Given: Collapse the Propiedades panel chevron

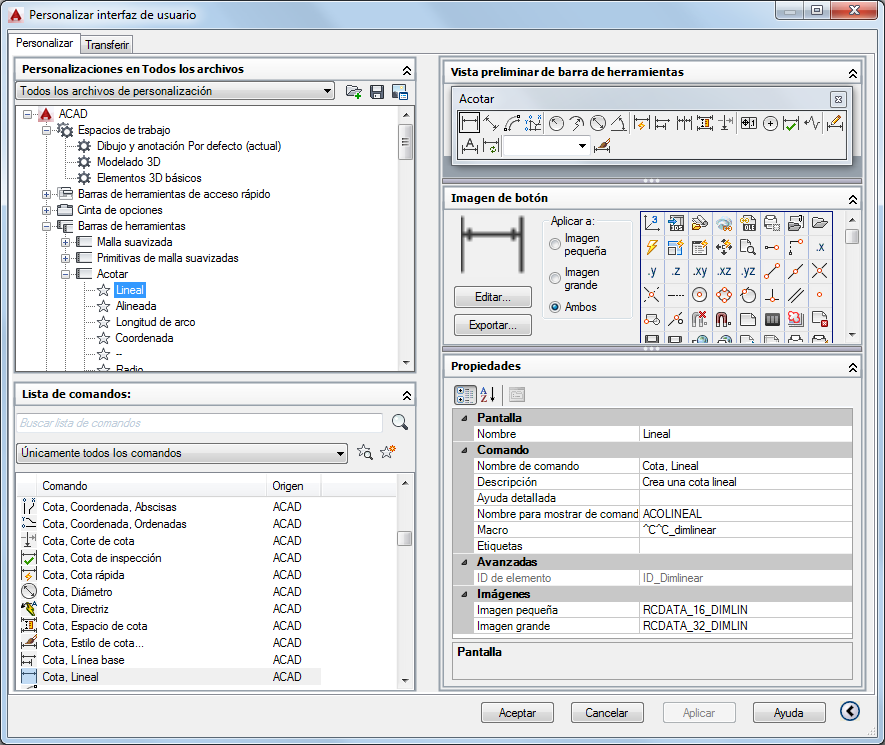Looking at the screenshot, I should point(852,367).
